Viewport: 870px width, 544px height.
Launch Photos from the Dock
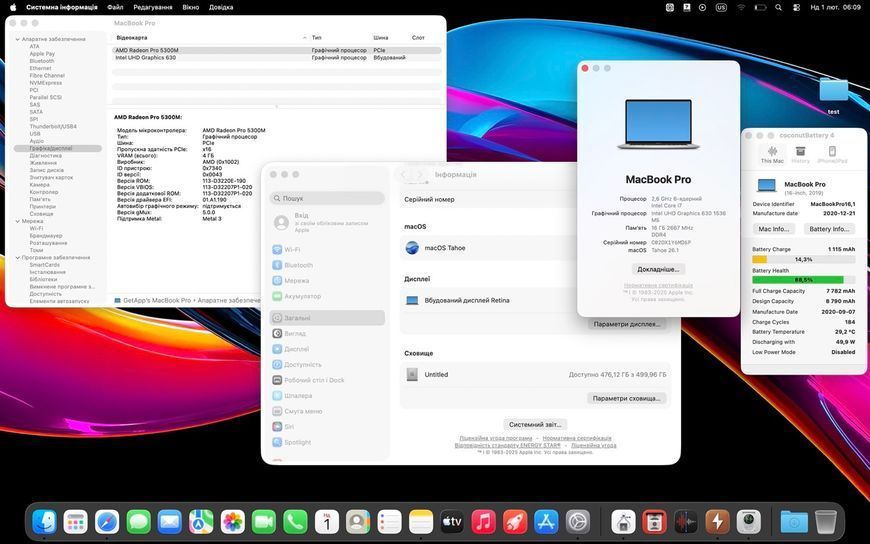[232, 522]
